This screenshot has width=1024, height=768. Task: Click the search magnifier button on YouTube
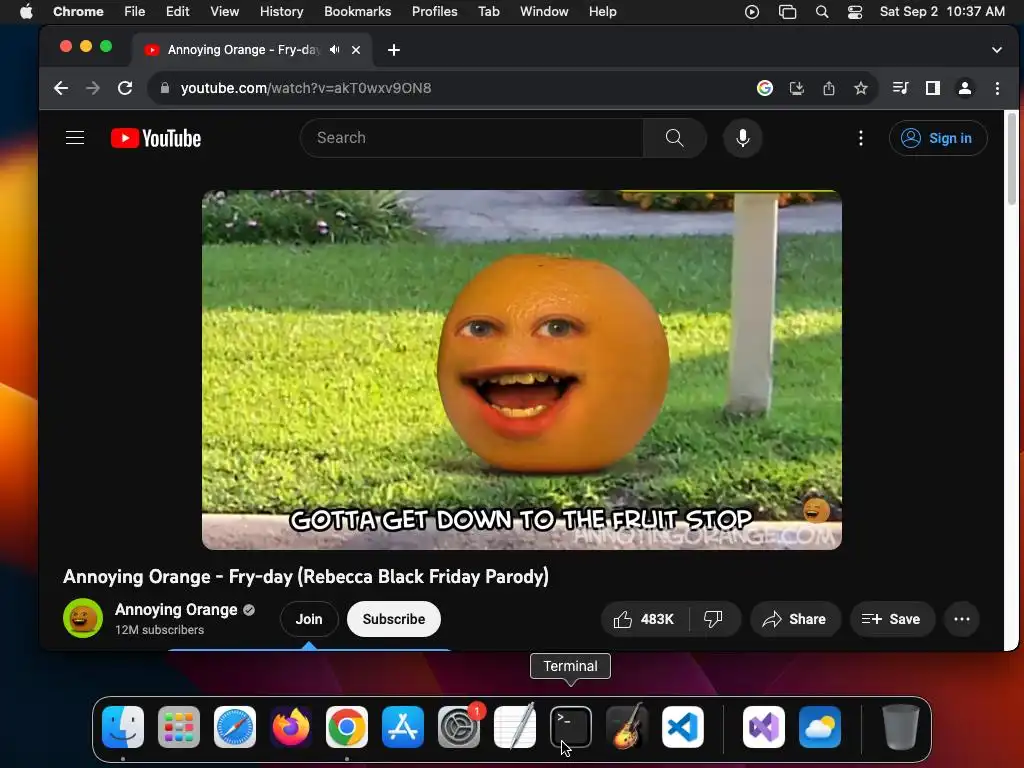pos(675,138)
